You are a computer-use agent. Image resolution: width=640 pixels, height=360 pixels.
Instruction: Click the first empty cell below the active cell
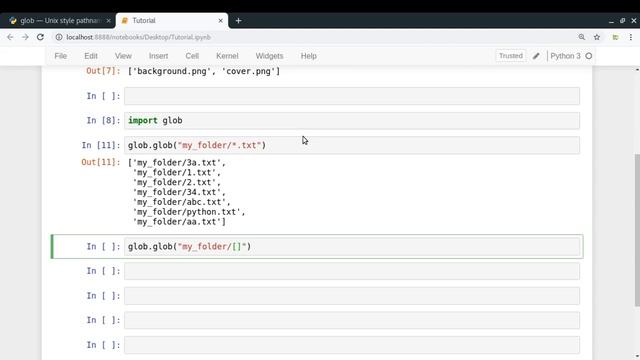click(x=352, y=271)
